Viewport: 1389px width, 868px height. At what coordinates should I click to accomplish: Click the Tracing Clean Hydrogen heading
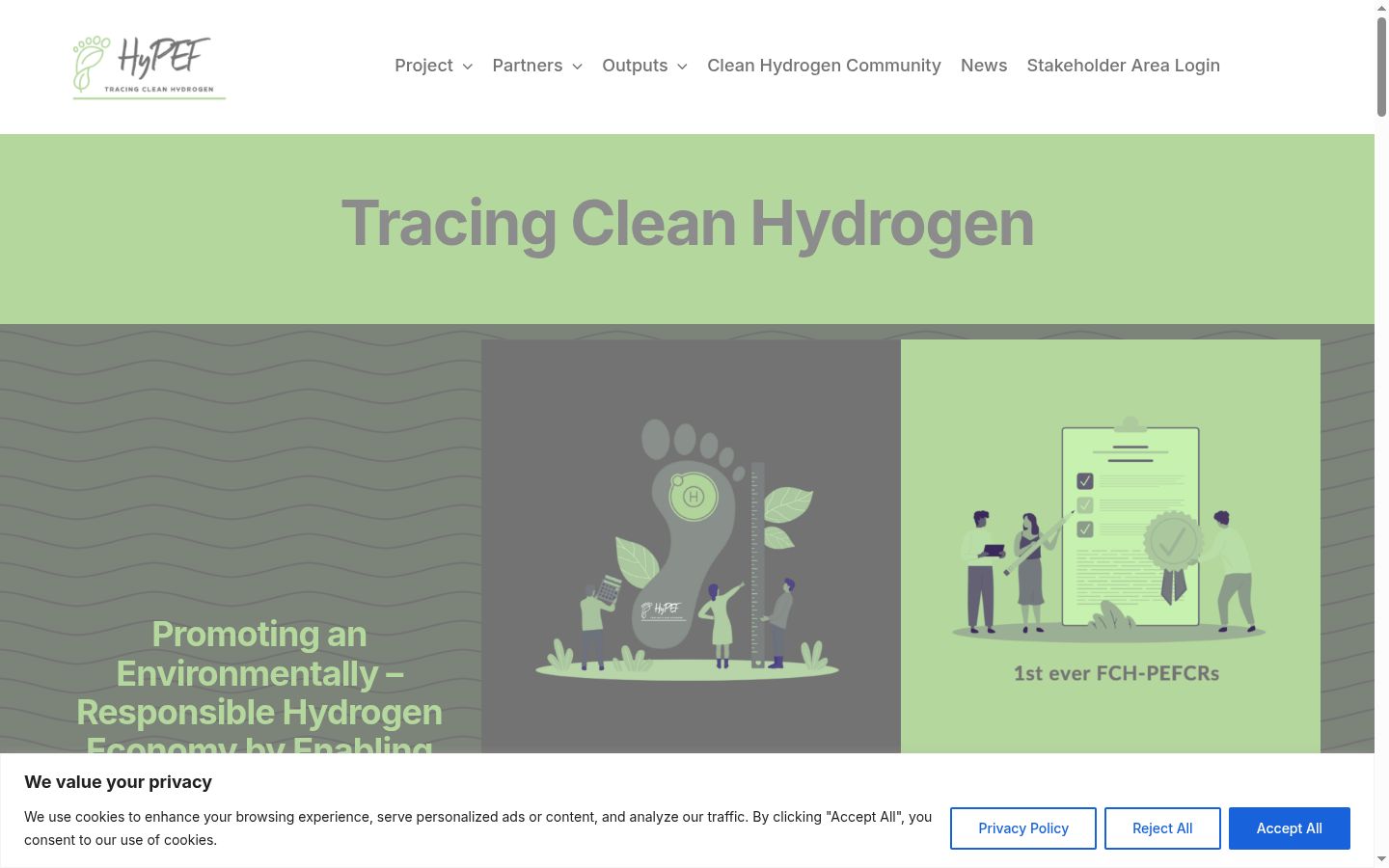688,224
